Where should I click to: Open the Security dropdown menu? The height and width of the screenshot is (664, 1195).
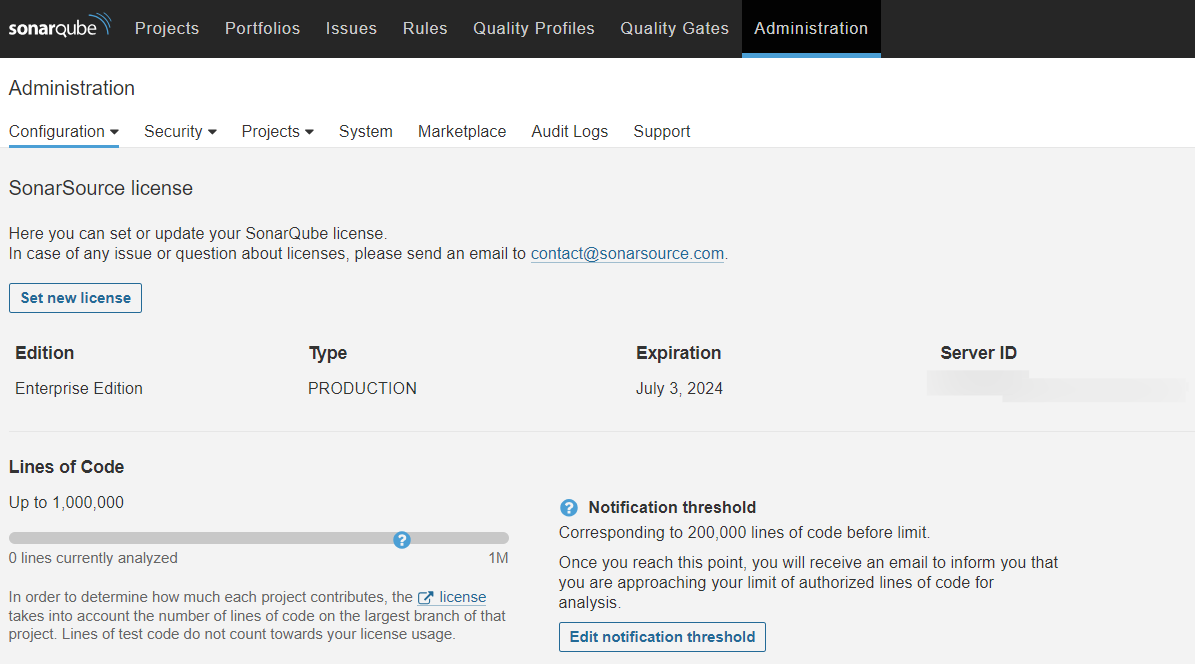(180, 131)
